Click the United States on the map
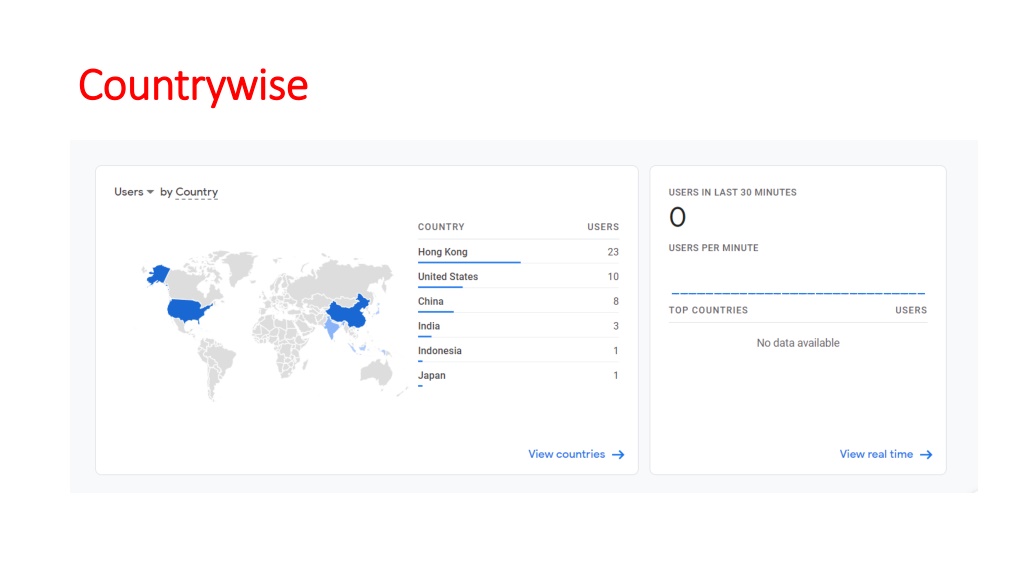The width and height of the screenshot is (1024, 576). point(187,310)
